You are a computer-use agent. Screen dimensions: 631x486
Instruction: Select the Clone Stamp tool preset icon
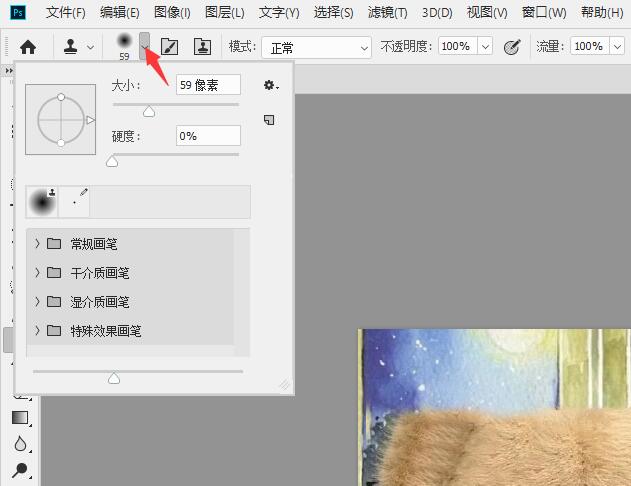pyautogui.click(x=70, y=47)
